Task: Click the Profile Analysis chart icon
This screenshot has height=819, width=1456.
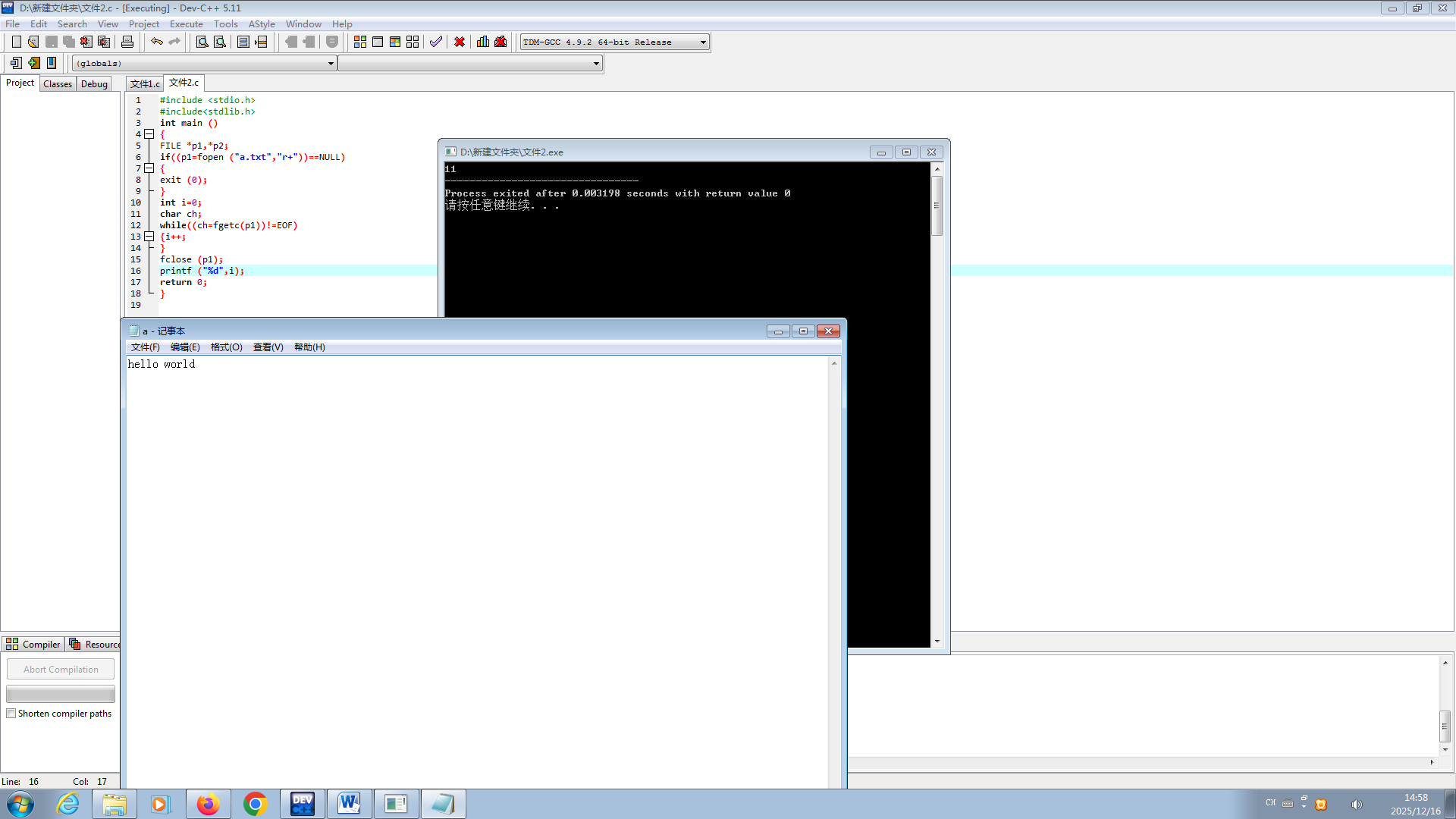Action: tap(483, 42)
